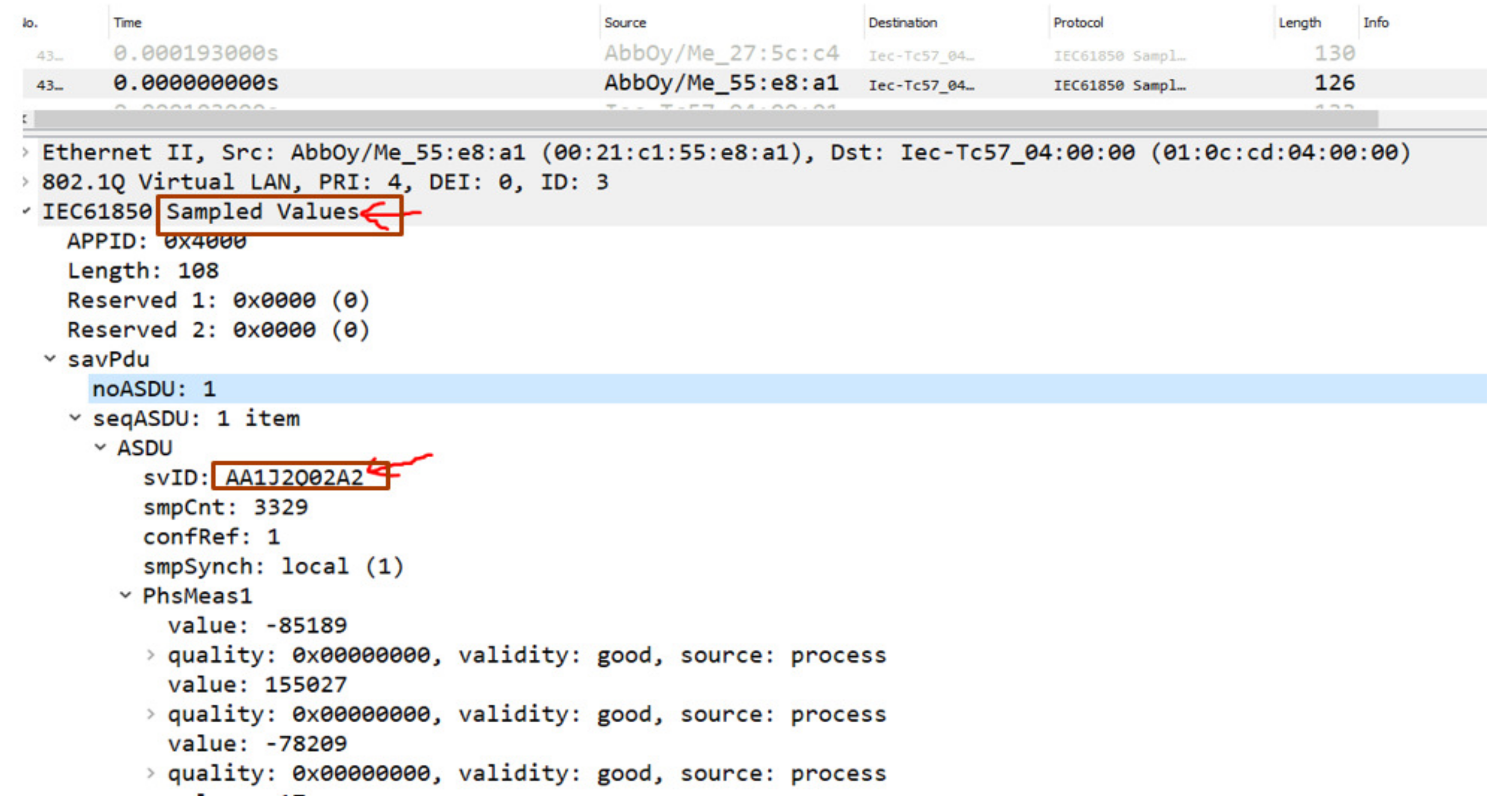
Task: Expand quality row below value -78209
Action: pos(150,774)
